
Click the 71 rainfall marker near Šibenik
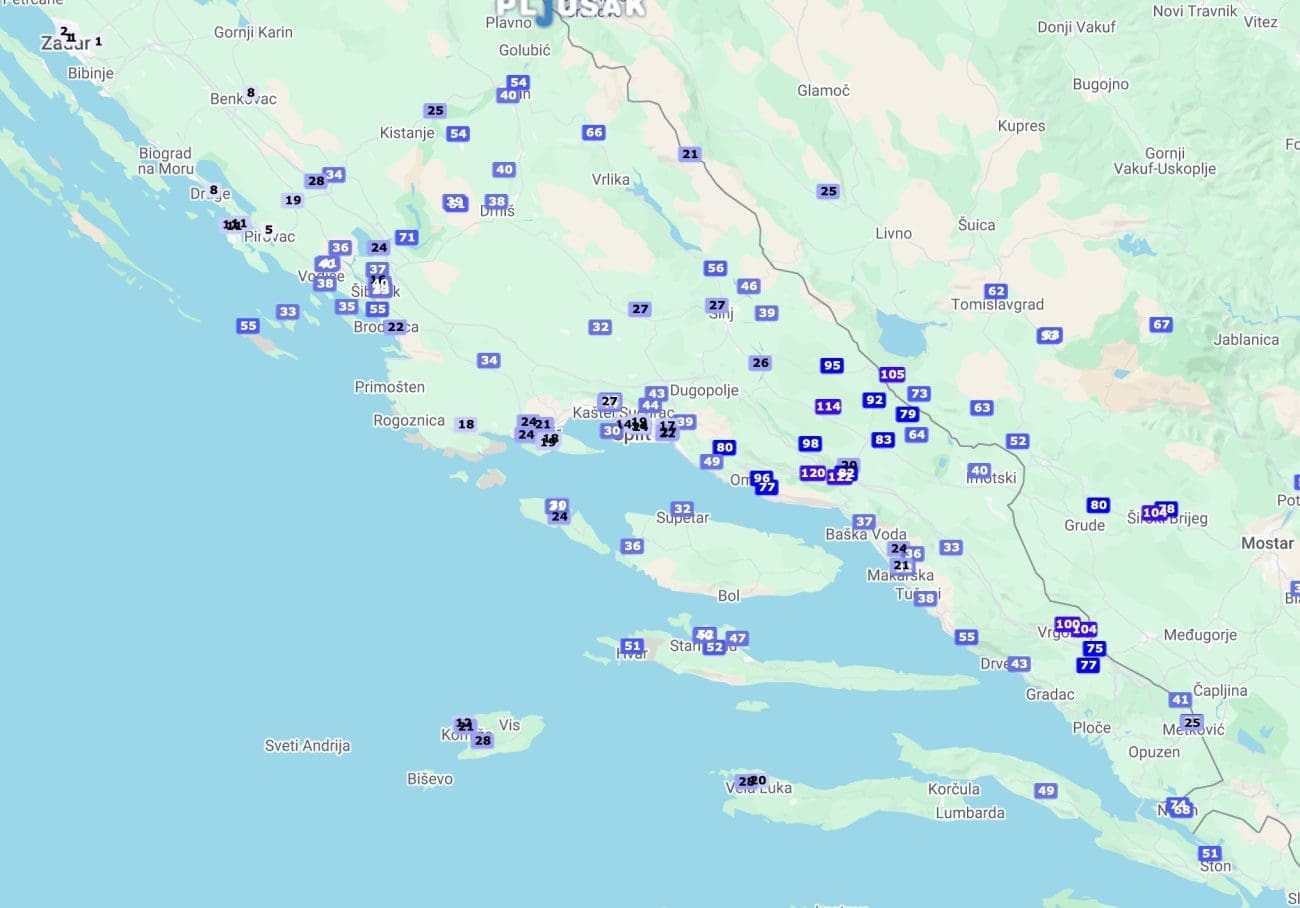tap(406, 237)
